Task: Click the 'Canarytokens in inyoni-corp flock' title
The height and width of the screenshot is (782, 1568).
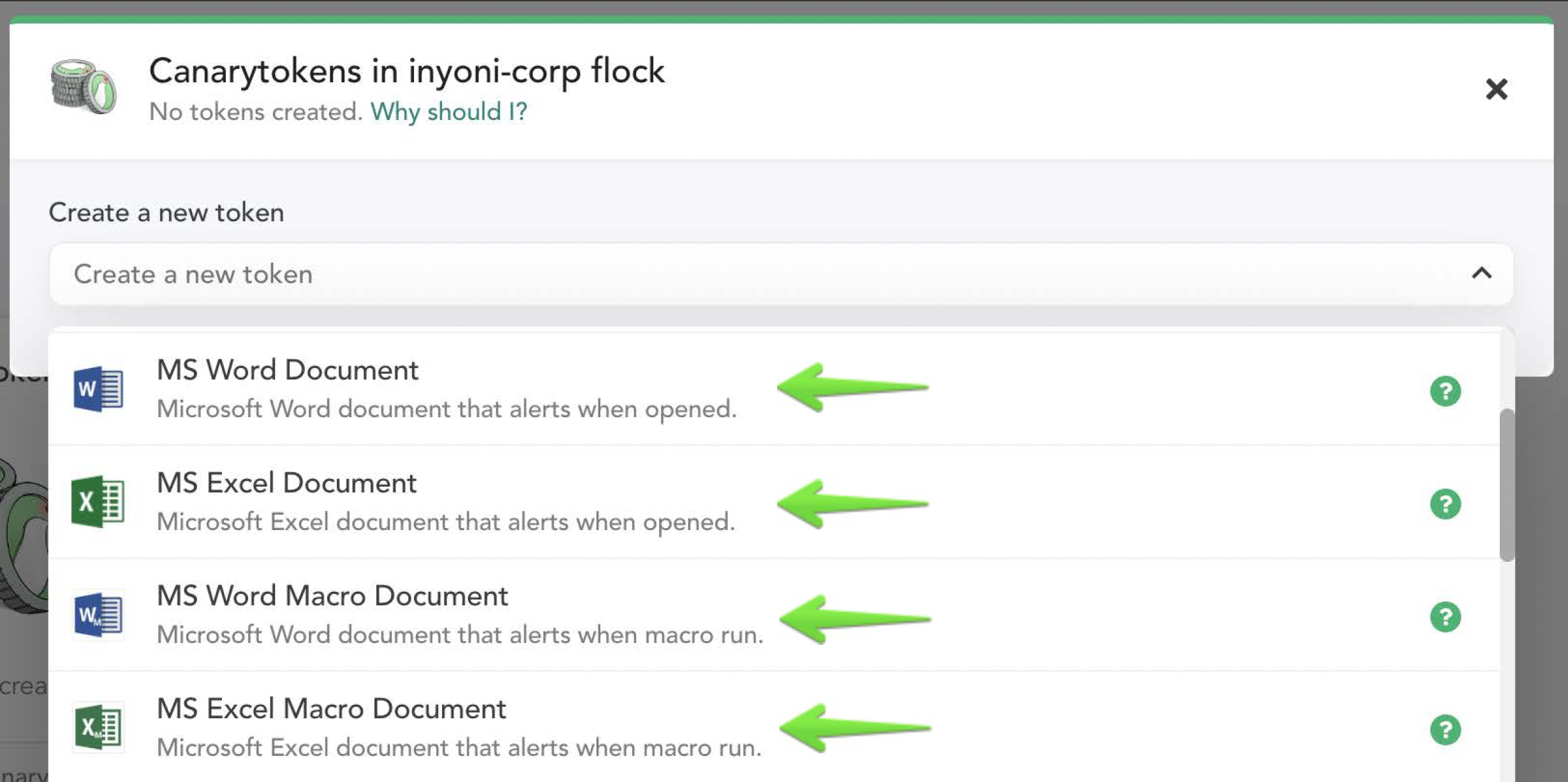Action: pyautogui.click(x=407, y=71)
